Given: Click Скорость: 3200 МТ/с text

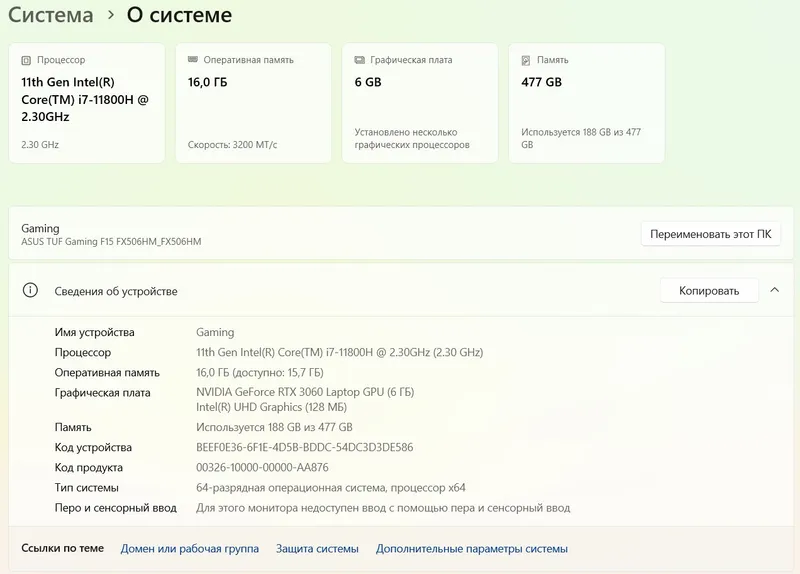Looking at the screenshot, I should pos(232,144).
